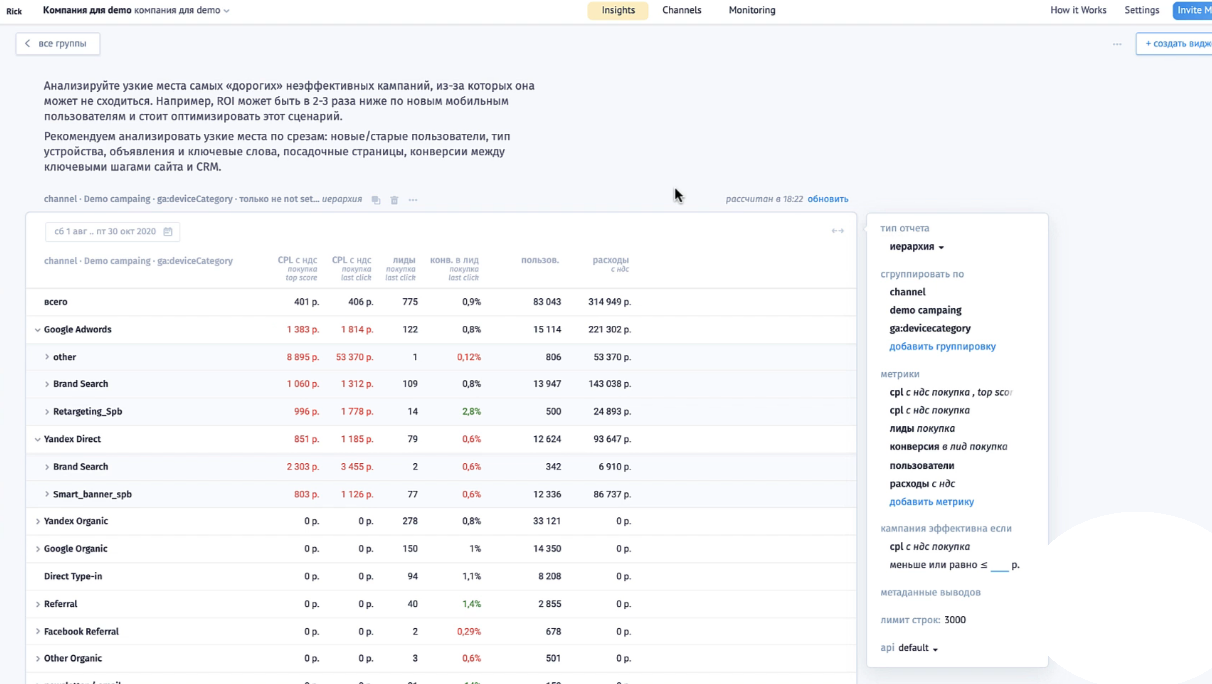Click конв. в лид column header
Viewport: 1212px width, 684px height.
click(455, 268)
